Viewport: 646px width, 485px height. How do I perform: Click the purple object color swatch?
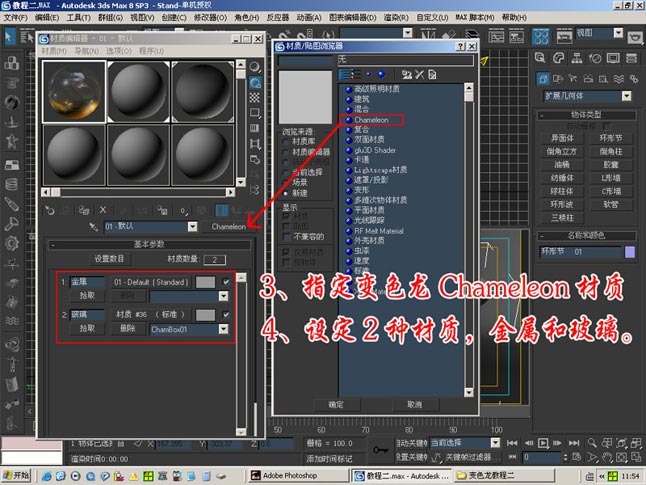coord(630,252)
